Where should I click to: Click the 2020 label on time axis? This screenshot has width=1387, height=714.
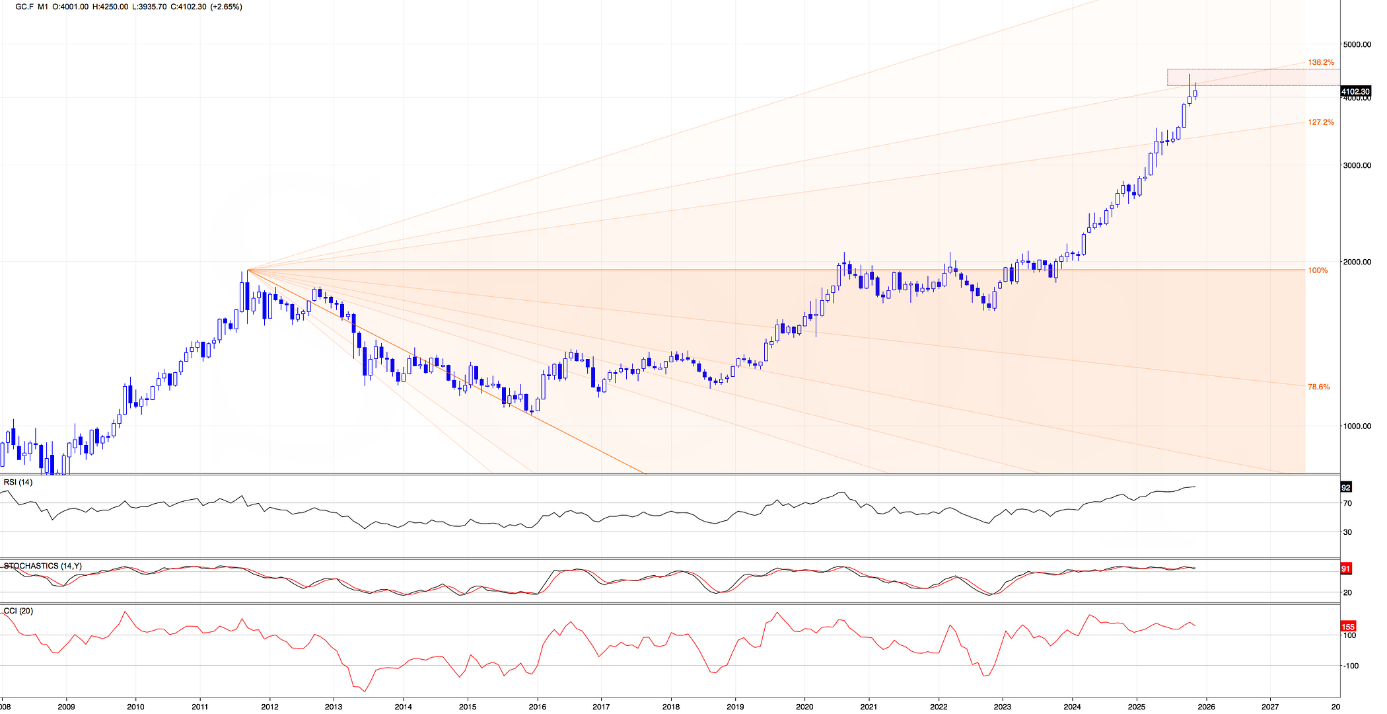pos(804,705)
